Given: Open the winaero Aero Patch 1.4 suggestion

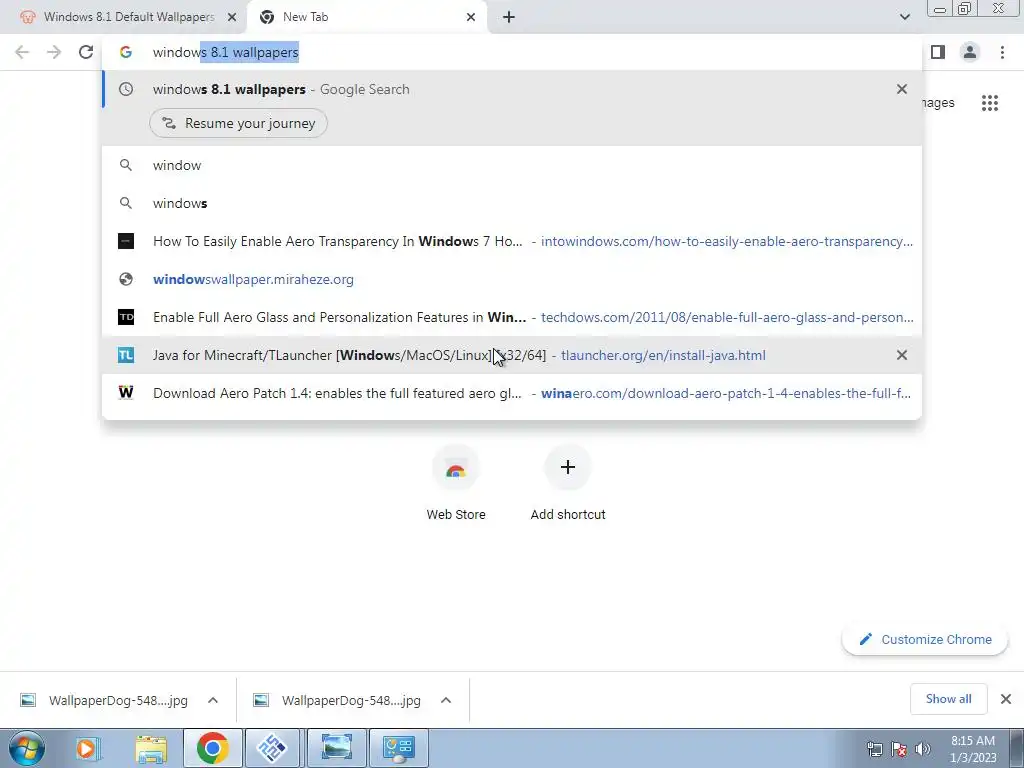Looking at the screenshot, I should [512, 393].
